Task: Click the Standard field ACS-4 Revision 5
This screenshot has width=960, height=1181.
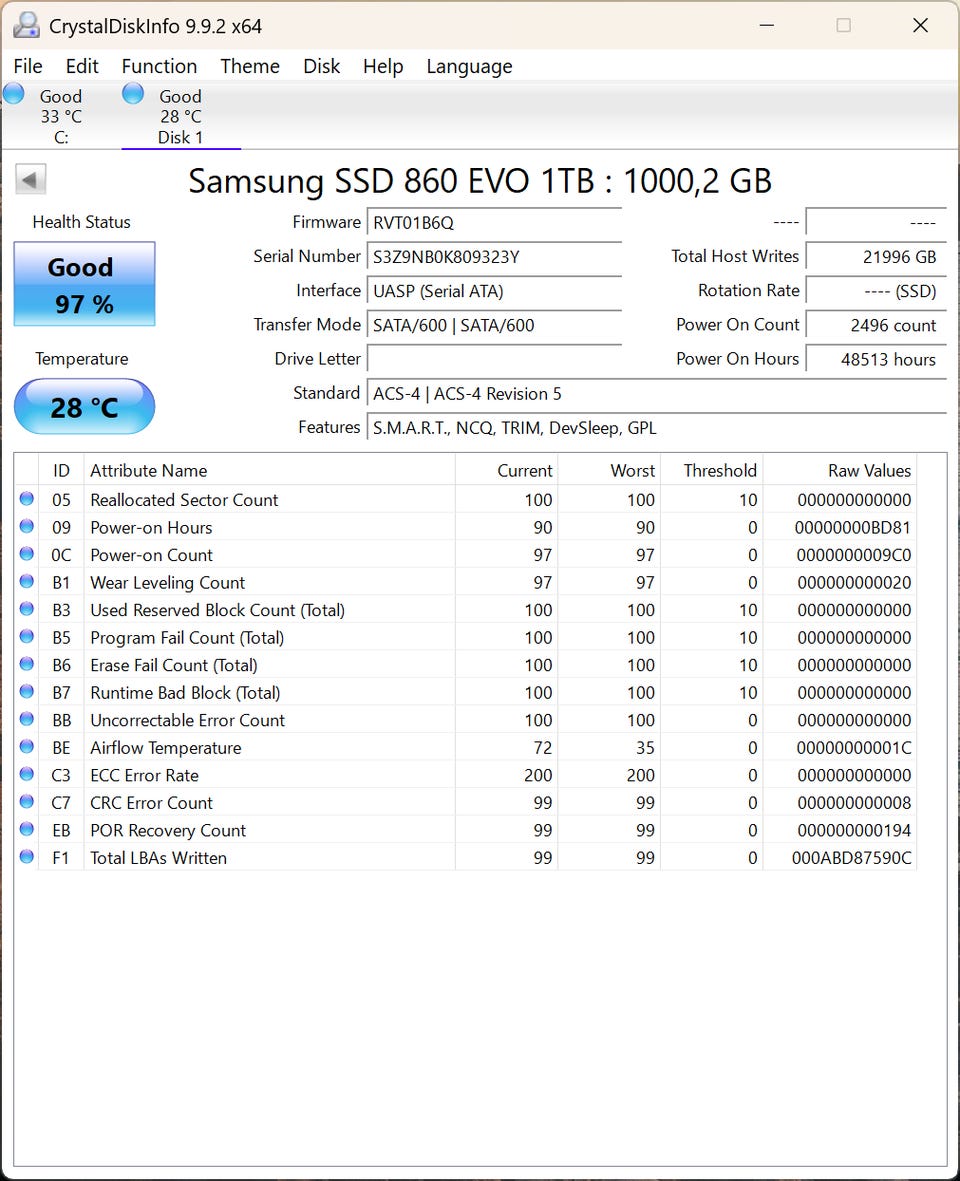Action: pos(657,394)
